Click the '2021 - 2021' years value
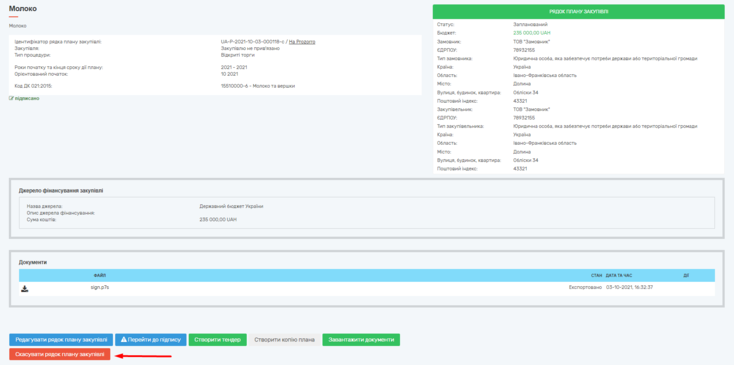This screenshot has height=365, width=734. click(x=234, y=67)
